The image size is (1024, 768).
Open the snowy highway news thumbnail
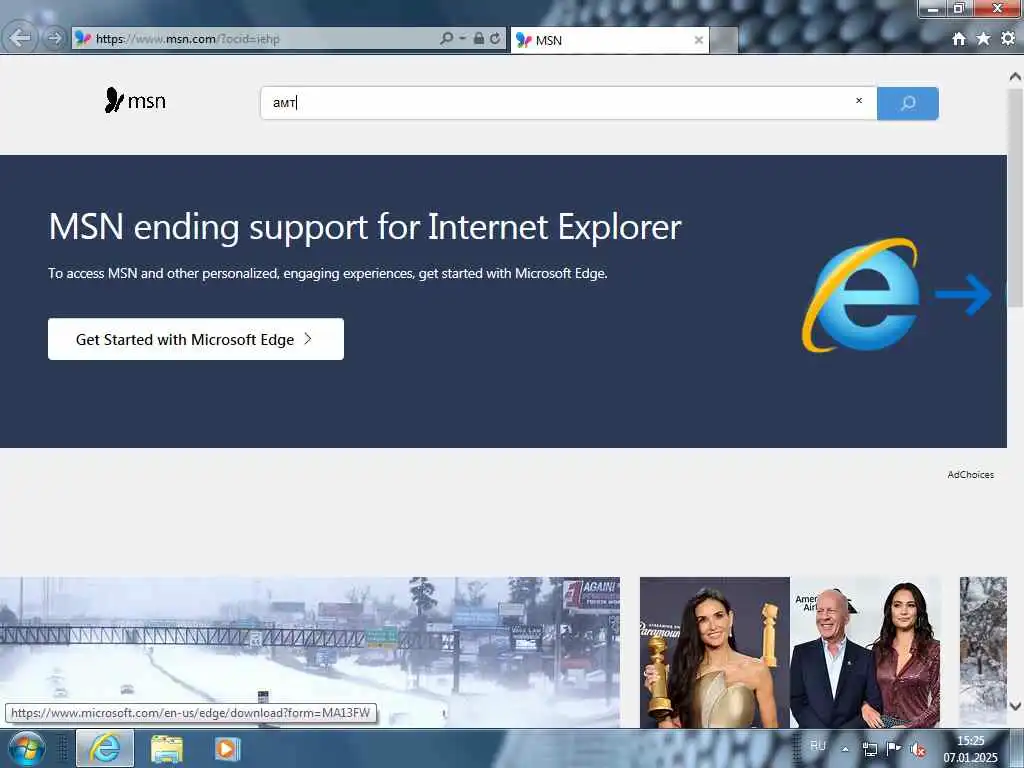click(x=310, y=652)
